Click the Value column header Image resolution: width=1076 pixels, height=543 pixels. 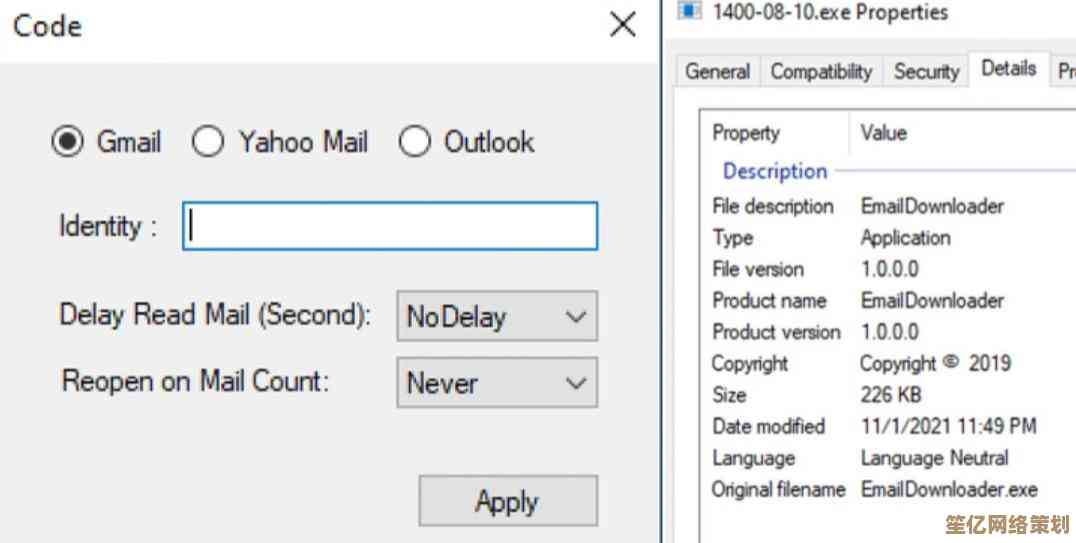pyautogui.click(x=883, y=133)
